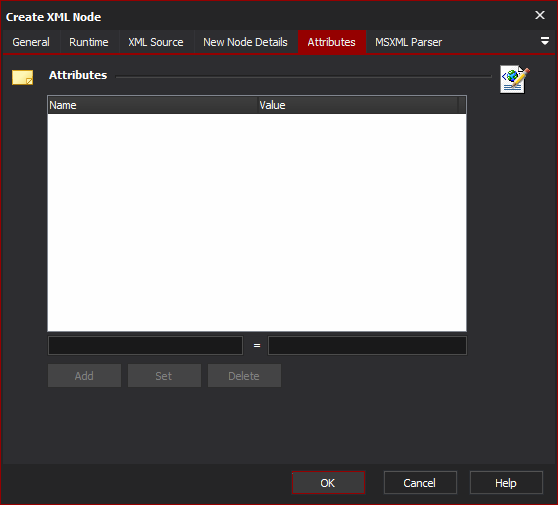Select the New Node Details tab

(x=245, y=42)
